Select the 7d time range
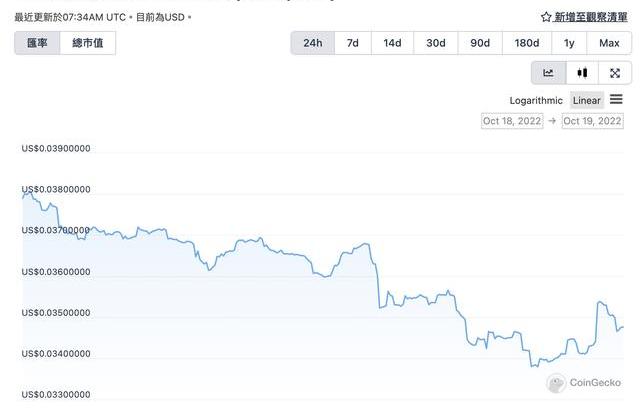640x410 pixels. (353, 43)
